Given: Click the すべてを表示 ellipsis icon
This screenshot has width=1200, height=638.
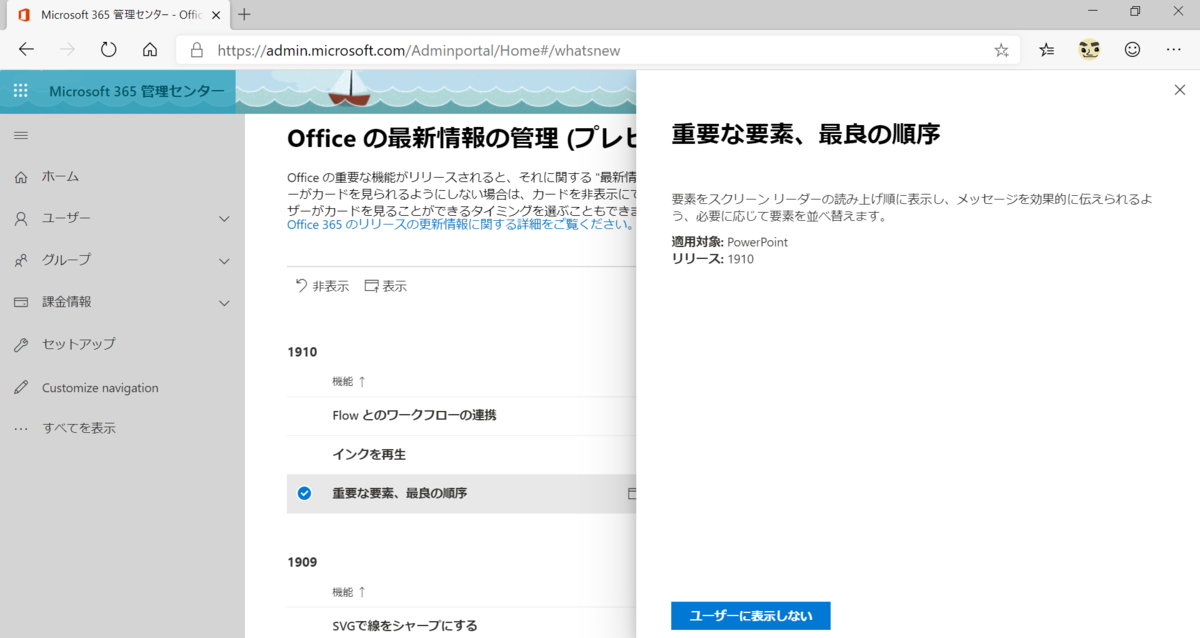Looking at the screenshot, I should coord(21,428).
